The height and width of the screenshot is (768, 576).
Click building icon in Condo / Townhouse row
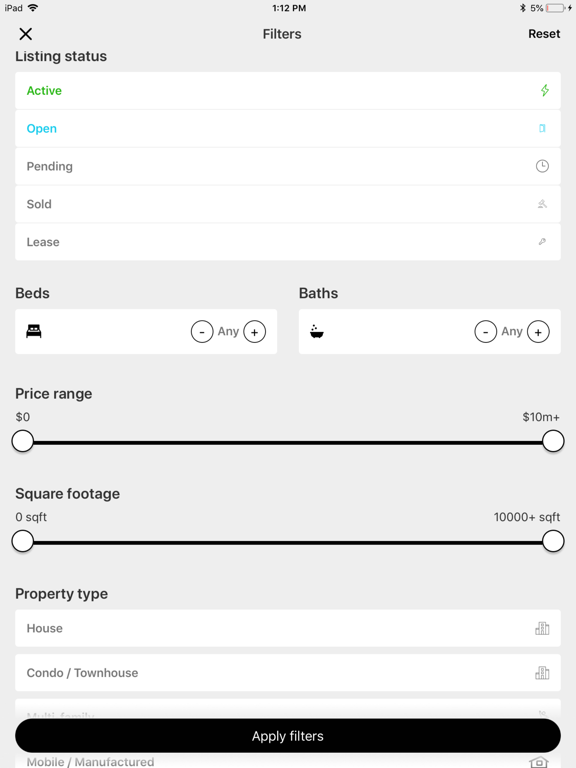[x=542, y=672]
